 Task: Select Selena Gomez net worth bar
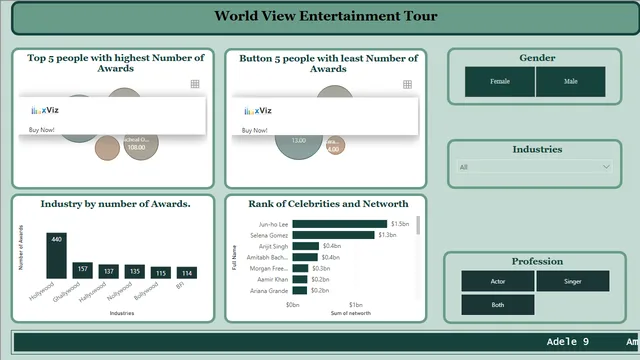[x=333, y=235]
